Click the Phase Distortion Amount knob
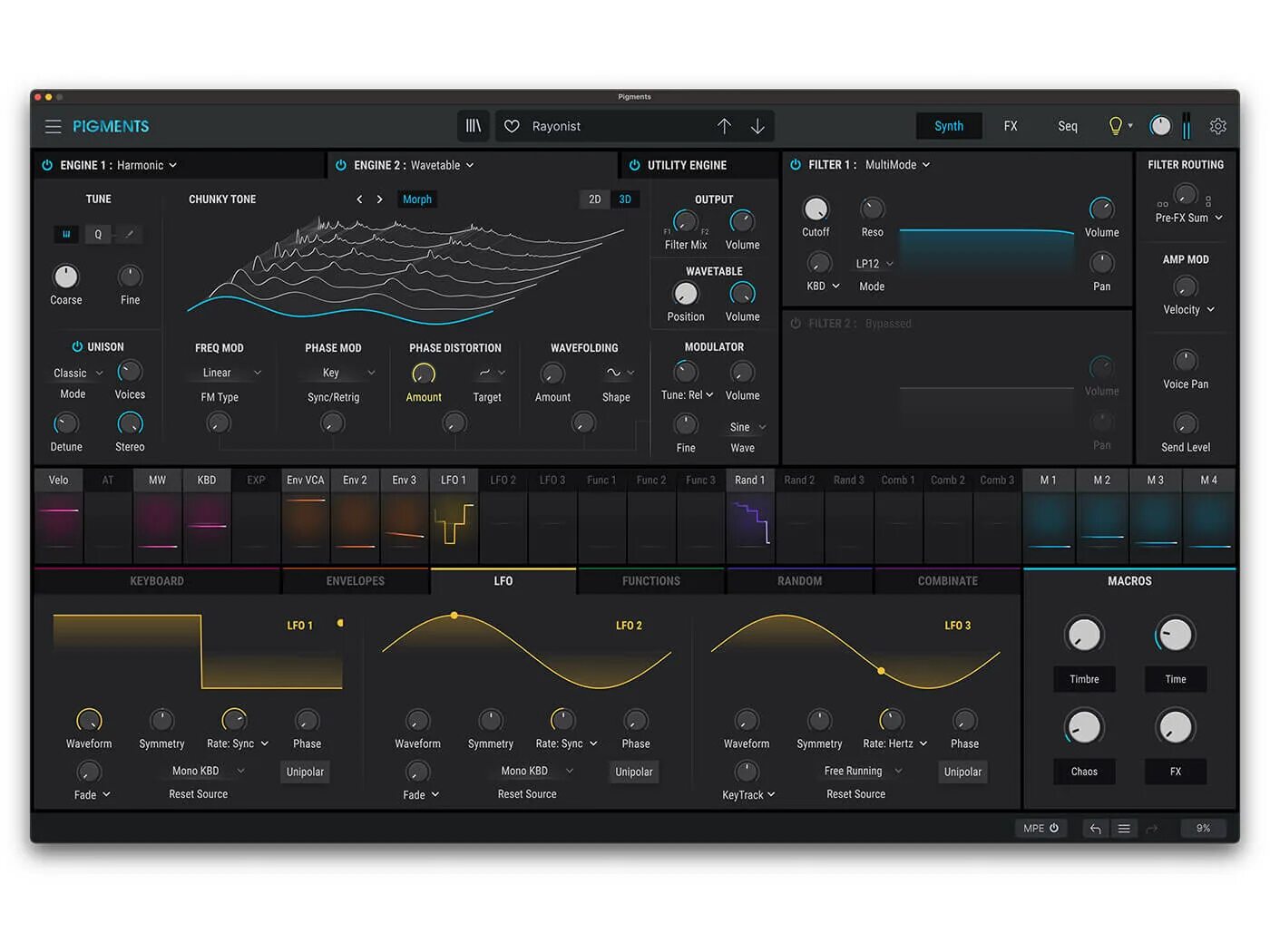 pyautogui.click(x=424, y=374)
